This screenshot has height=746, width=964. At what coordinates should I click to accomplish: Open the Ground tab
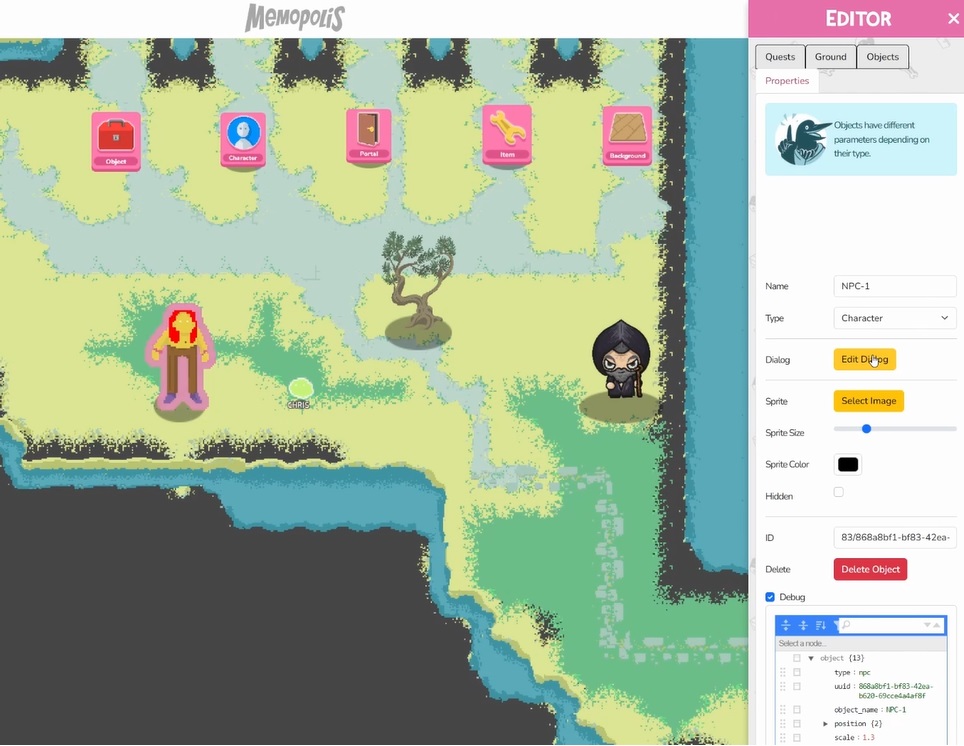coord(830,57)
